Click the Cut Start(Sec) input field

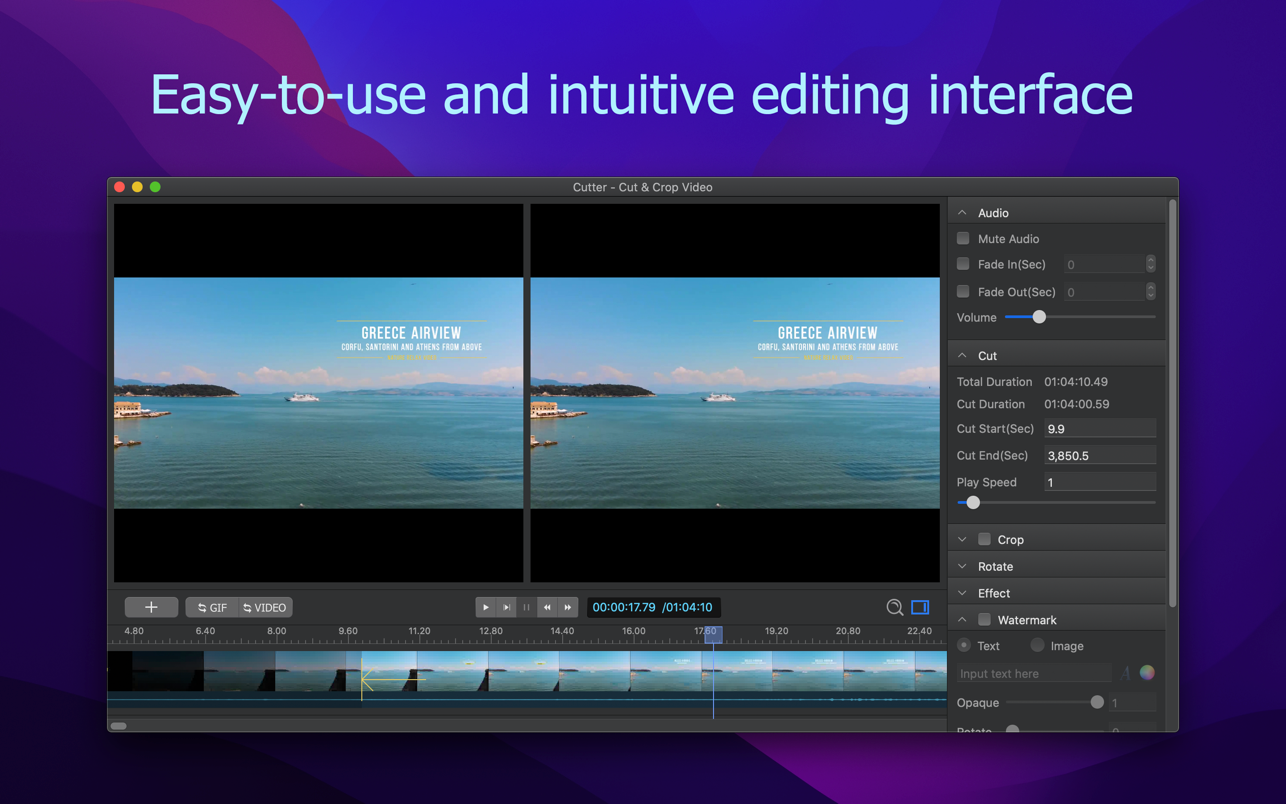click(x=1100, y=429)
